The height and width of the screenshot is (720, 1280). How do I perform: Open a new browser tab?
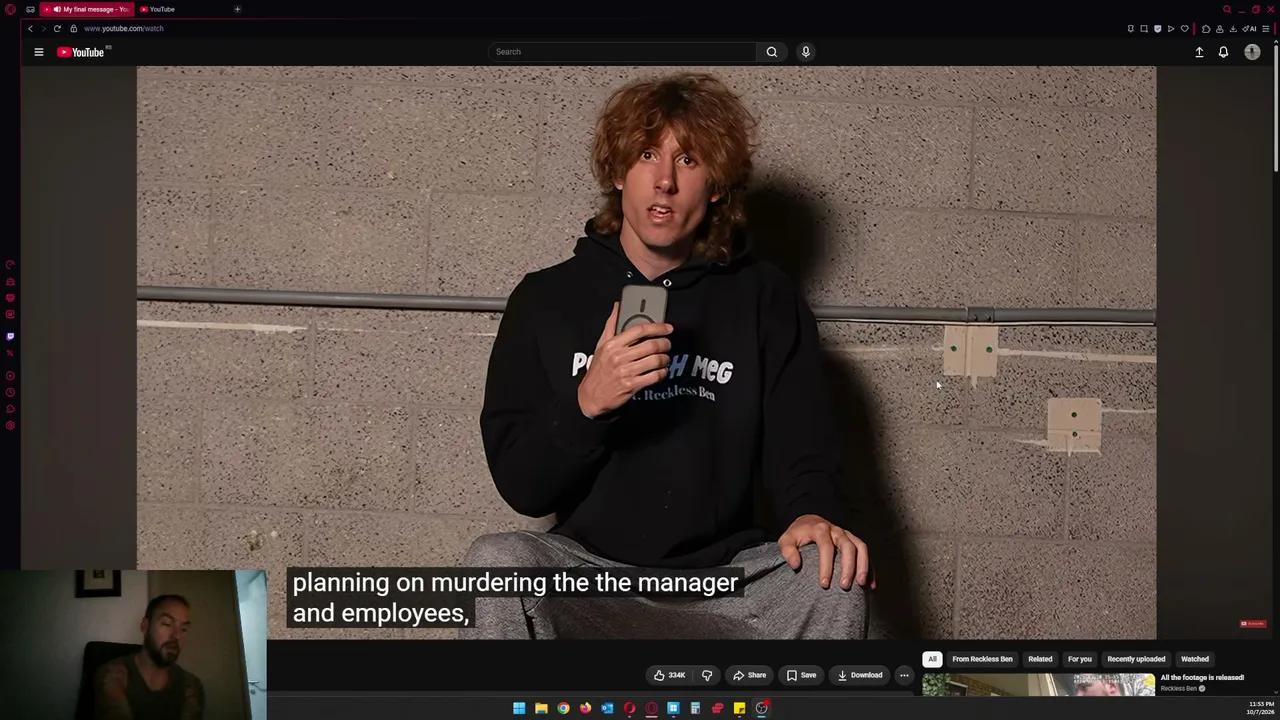[237, 9]
